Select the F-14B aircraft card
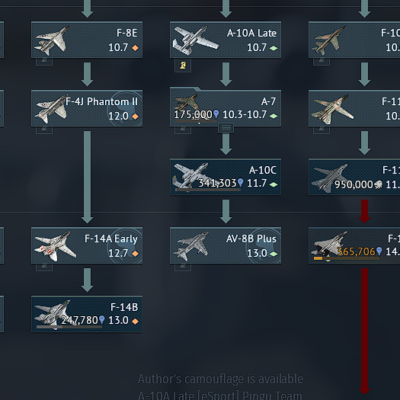This screenshot has width=400, height=400. click(x=87, y=315)
